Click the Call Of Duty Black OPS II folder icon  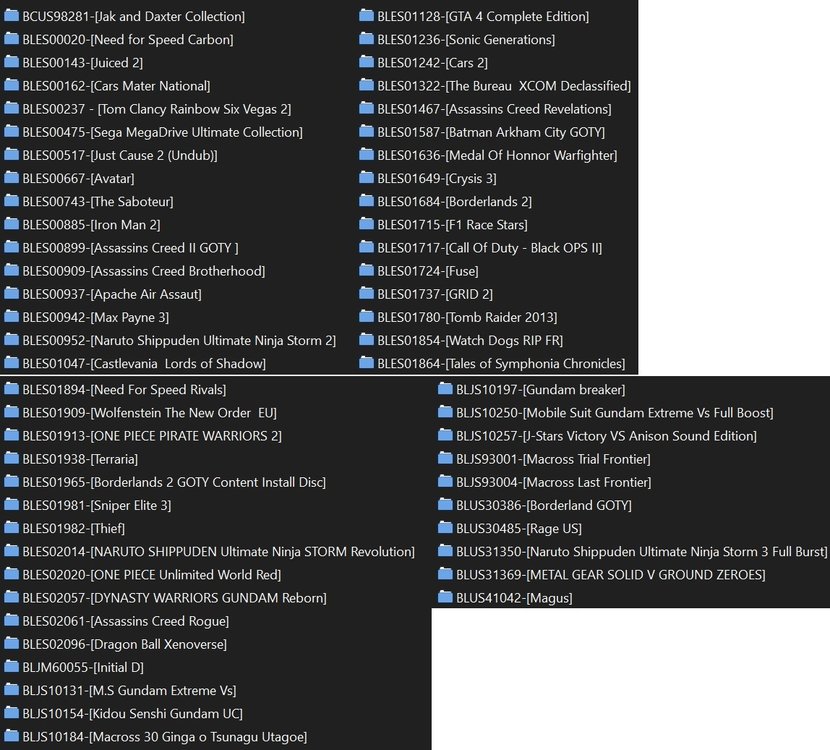[366, 248]
